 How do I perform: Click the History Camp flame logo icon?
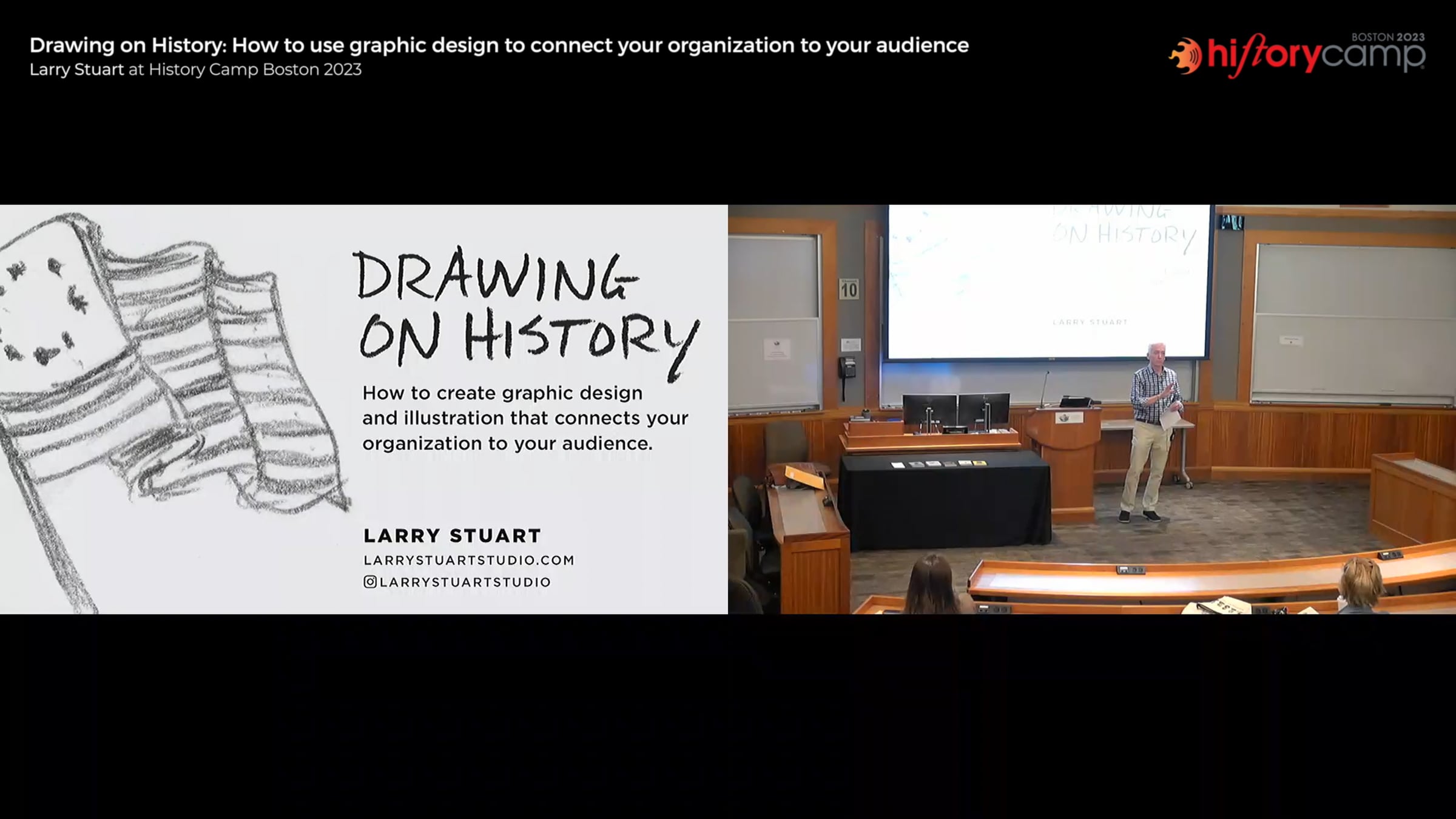1185,56
